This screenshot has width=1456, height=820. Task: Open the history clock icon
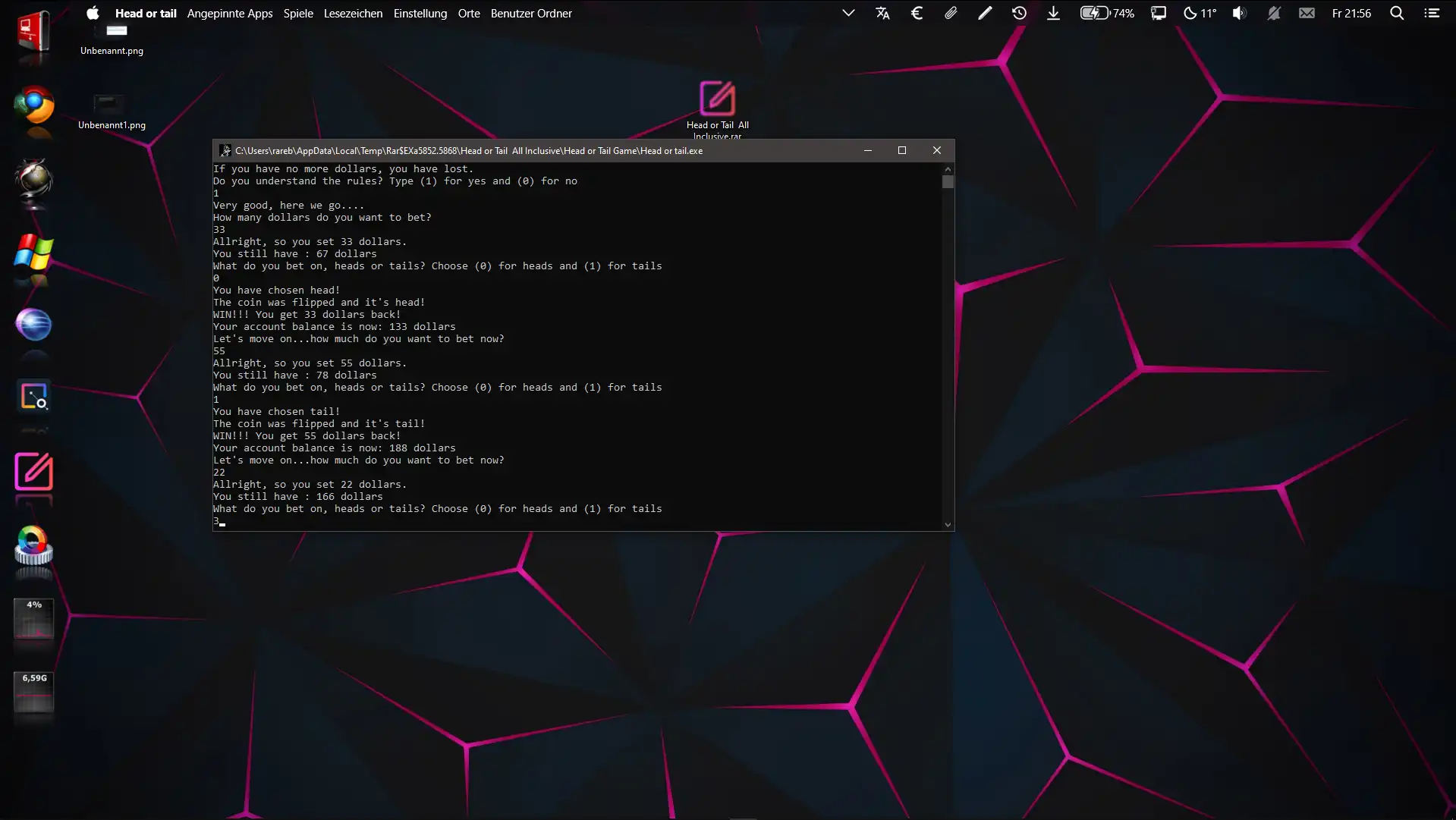1019,13
